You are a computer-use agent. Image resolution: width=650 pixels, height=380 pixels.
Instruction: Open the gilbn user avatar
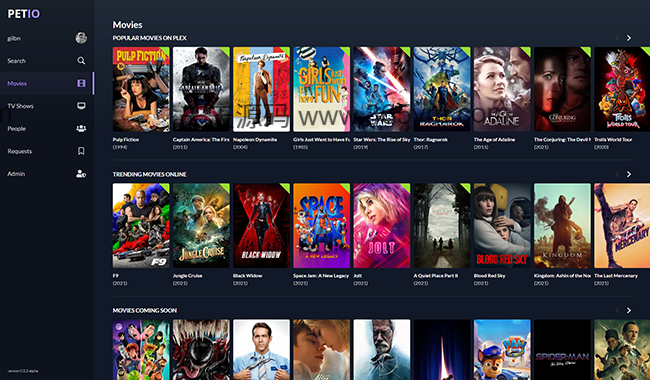click(81, 38)
